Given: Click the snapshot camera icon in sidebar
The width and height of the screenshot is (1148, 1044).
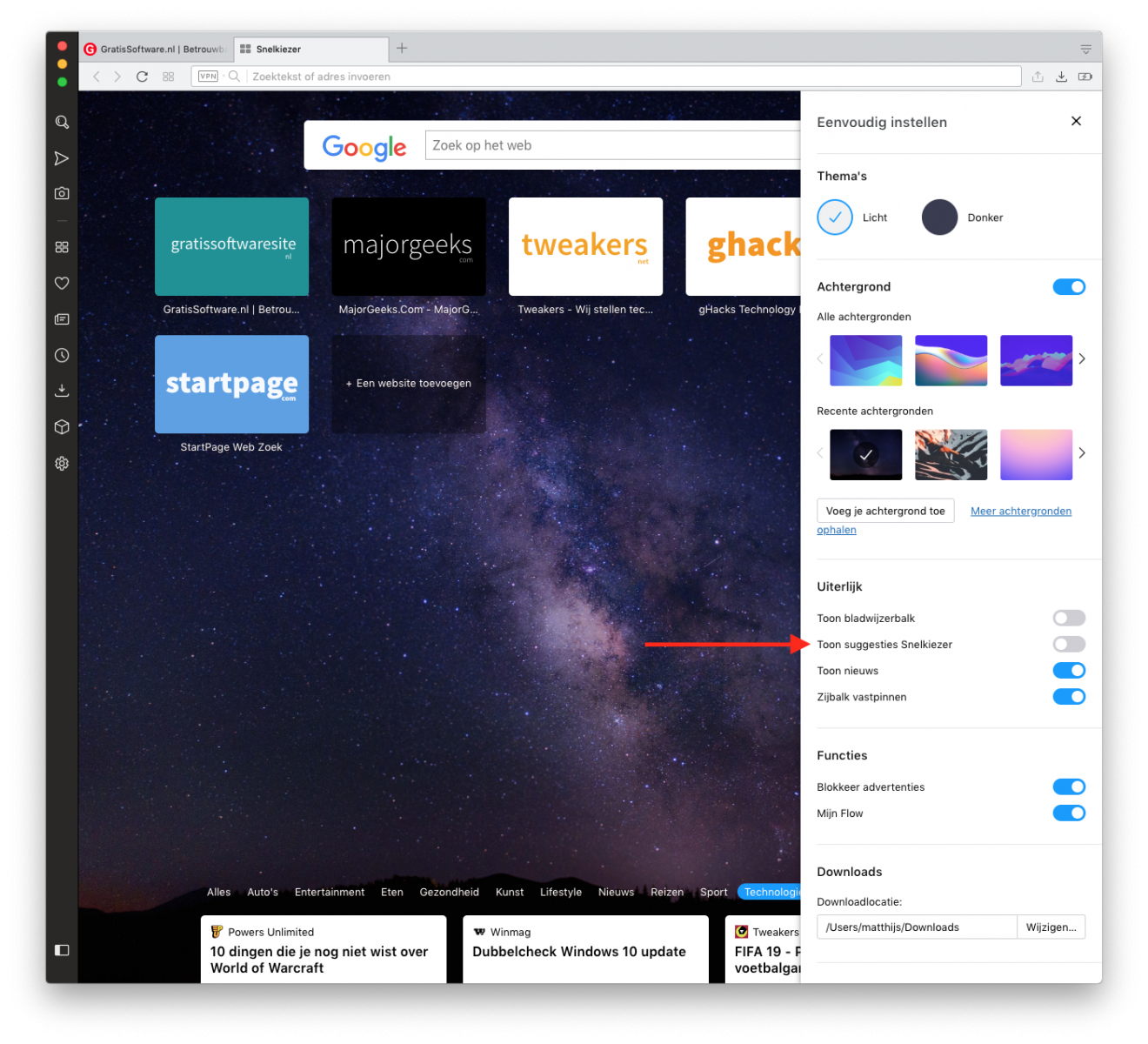Looking at the screenshot, I should tap(62, 193).
